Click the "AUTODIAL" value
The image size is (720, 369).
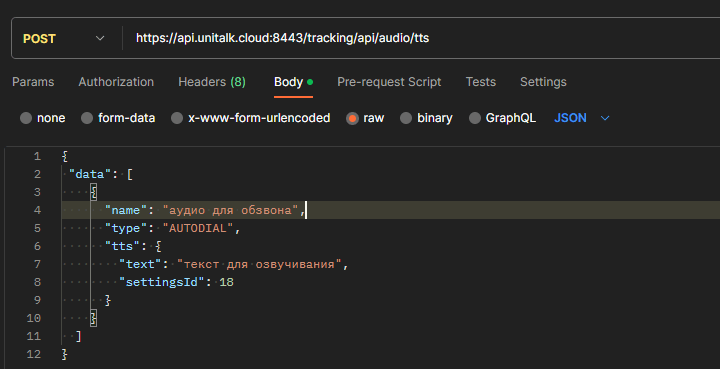(198, 228)
